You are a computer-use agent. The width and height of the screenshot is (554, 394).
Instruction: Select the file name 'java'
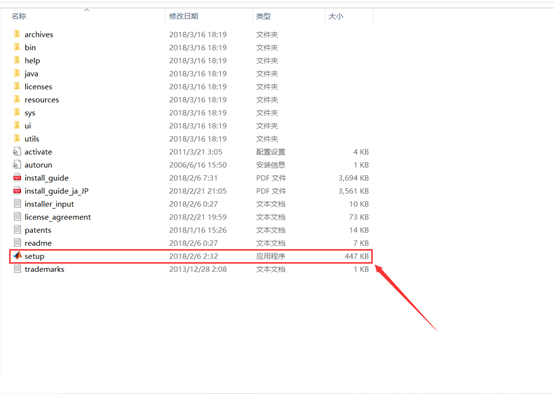coord(31,74)
